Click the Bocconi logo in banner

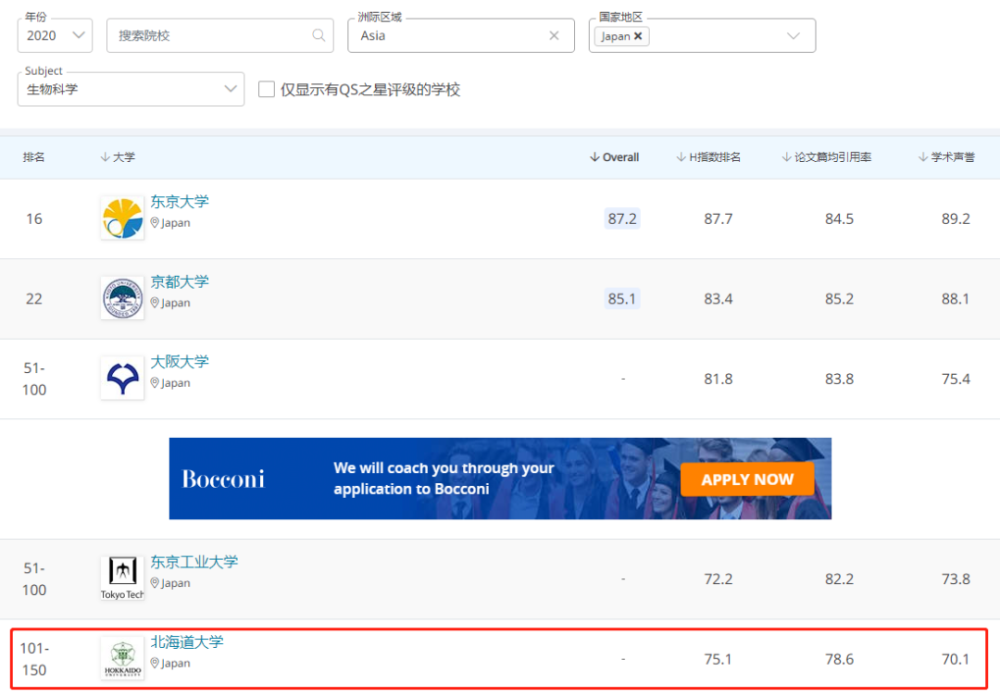(x=223, y=479)
